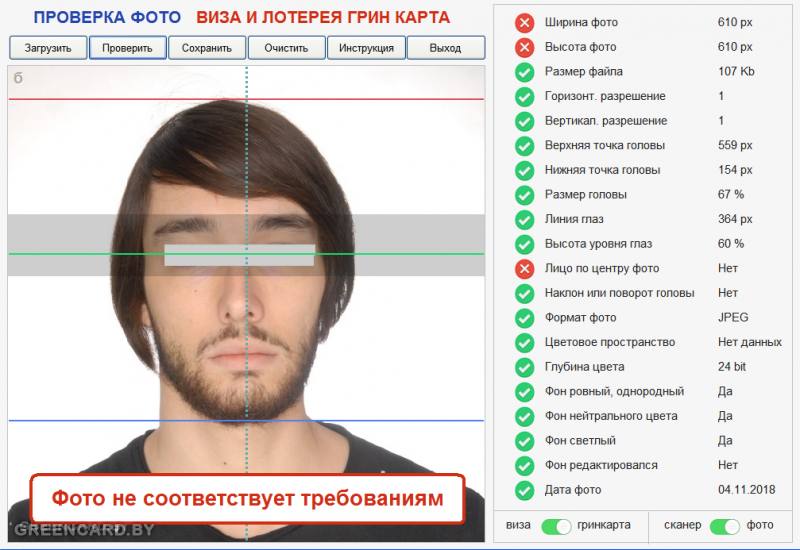Click the red cross next to Ширина фото
Image resolution: width=800 pixels, height=550 pixels.
coord(524,23)
